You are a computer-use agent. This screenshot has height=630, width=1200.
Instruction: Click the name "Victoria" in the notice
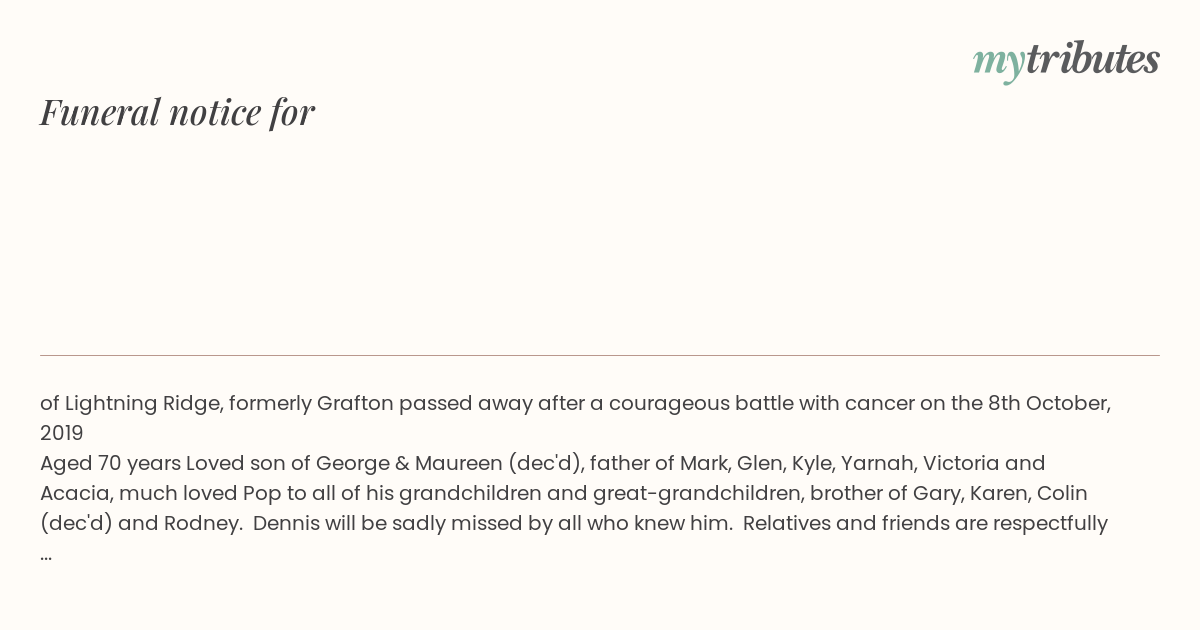(x=961, y=464)
